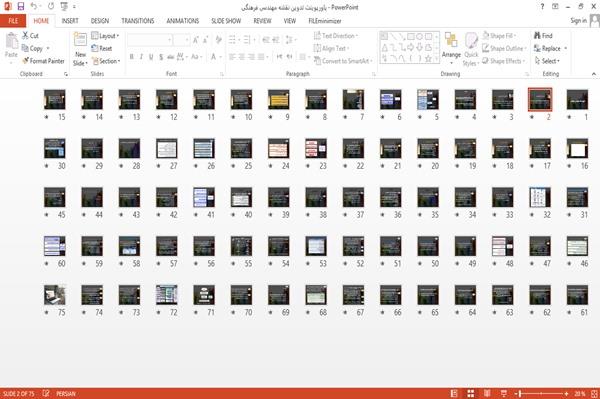The image size is (600, 399).
Task: Toggle text Shadow formatting
Action: point(161,57)
